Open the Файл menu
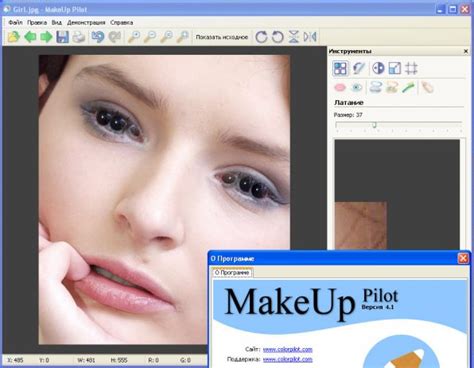 click(x=15, y=23)
